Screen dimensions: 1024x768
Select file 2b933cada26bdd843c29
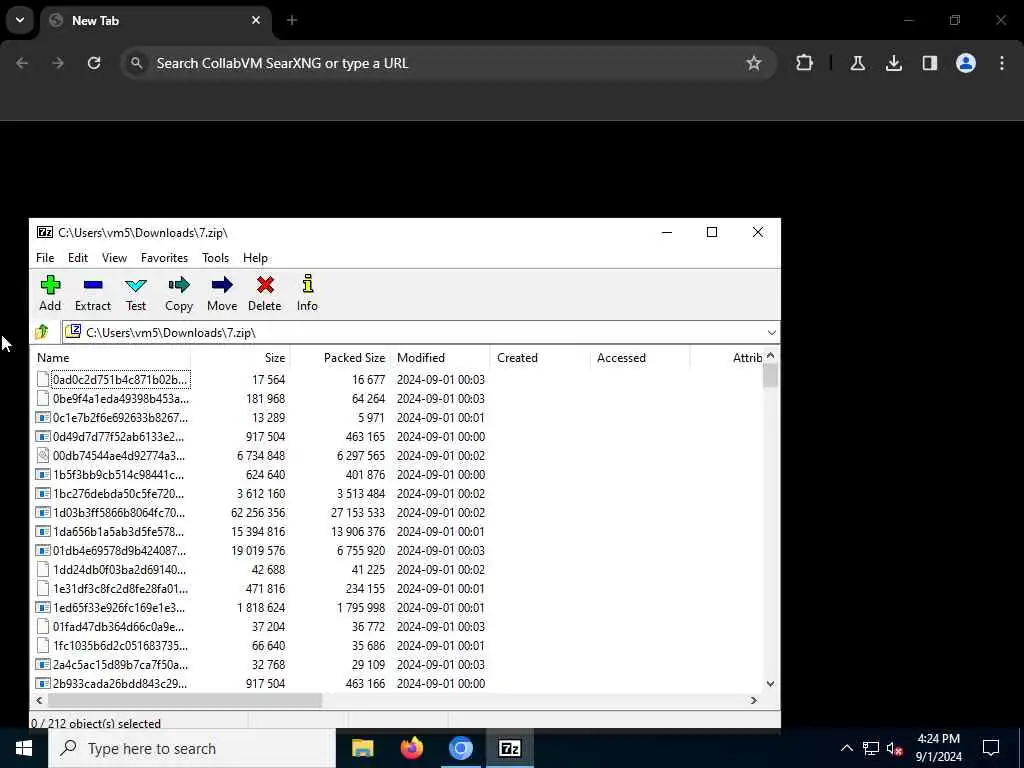point(120,683)
